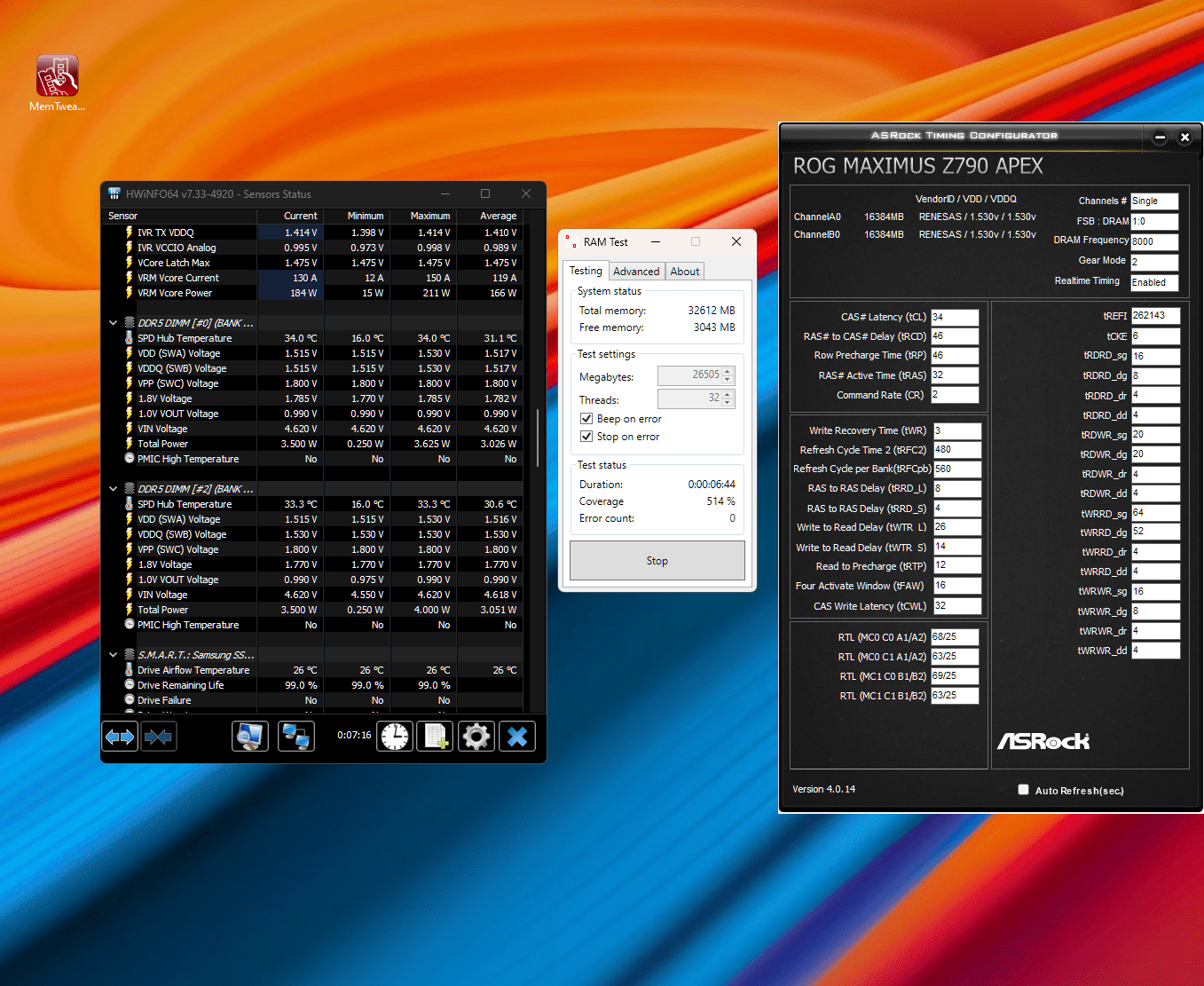Click the Command Rate (CR) value field
1204x986 pixels.
click(955, 395)
